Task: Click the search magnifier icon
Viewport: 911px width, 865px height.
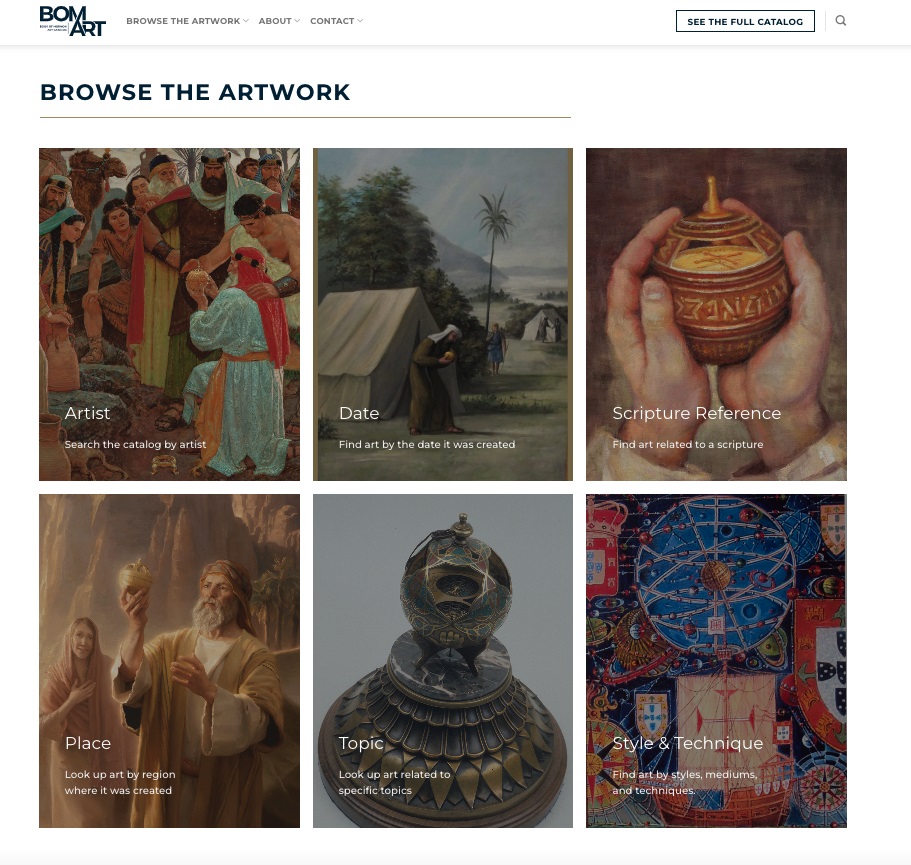Action: pyautogui.click(x=840, y=21)
